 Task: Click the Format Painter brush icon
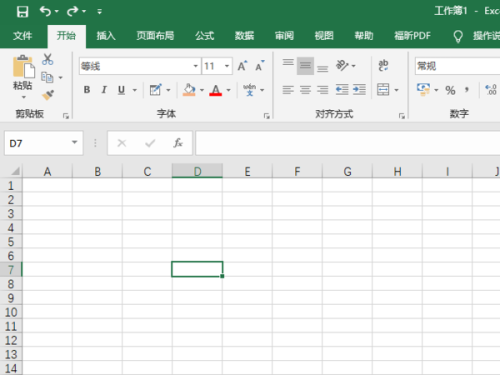tap(48, 95)
